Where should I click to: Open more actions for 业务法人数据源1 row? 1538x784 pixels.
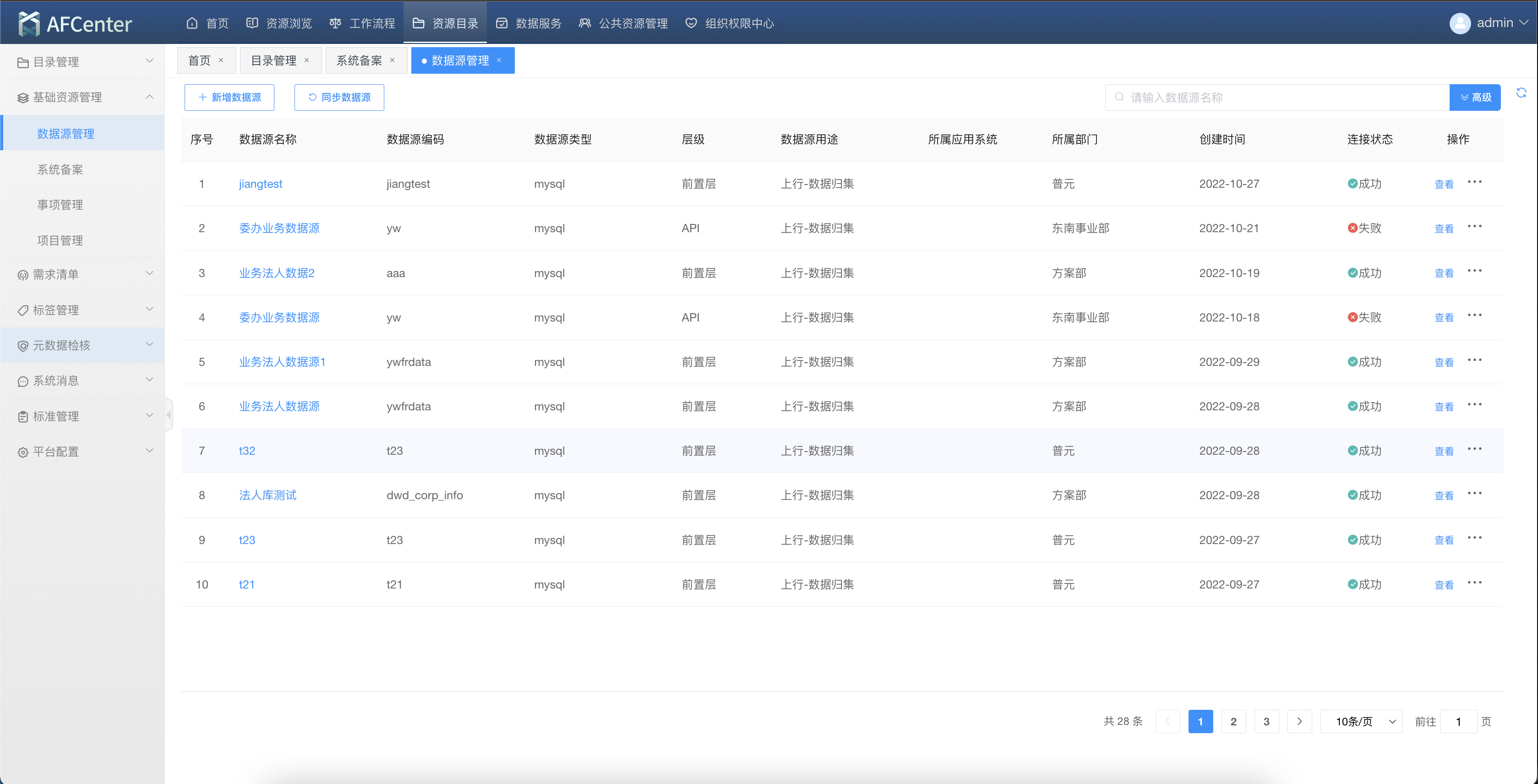pyautogui.click(x=1475, y=360)
